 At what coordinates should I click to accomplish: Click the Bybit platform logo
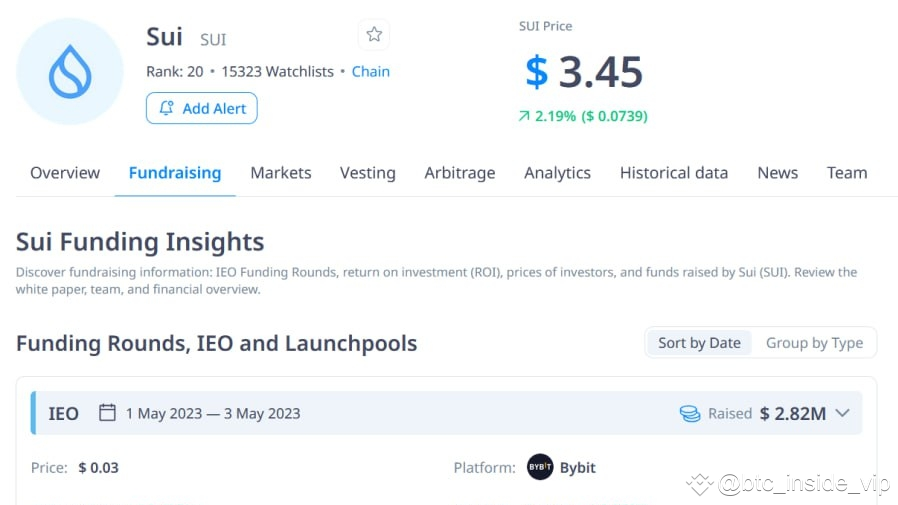point(540,467)
